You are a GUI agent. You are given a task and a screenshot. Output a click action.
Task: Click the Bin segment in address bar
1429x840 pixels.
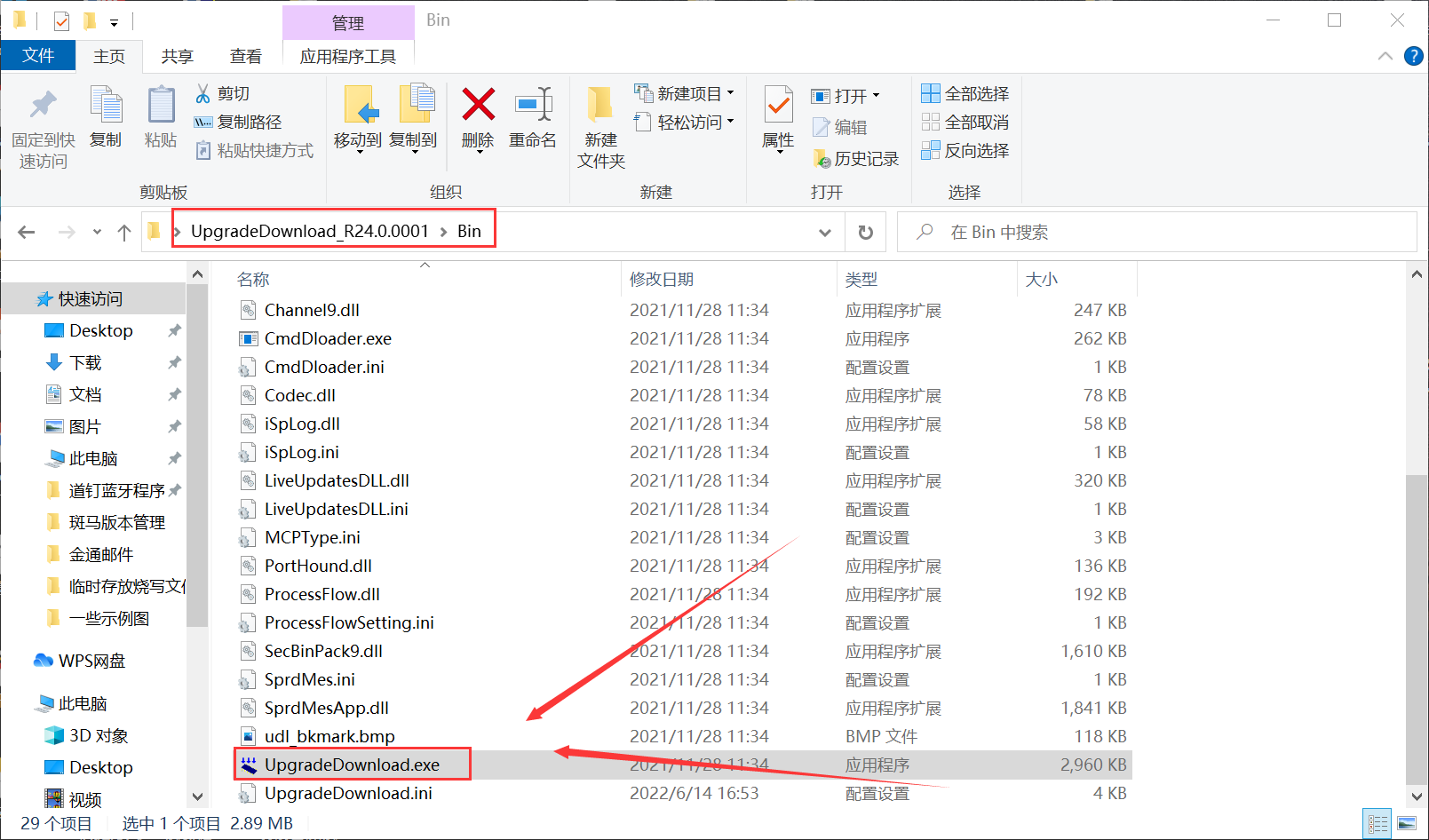pyautogui.click(x=469, y=232)
